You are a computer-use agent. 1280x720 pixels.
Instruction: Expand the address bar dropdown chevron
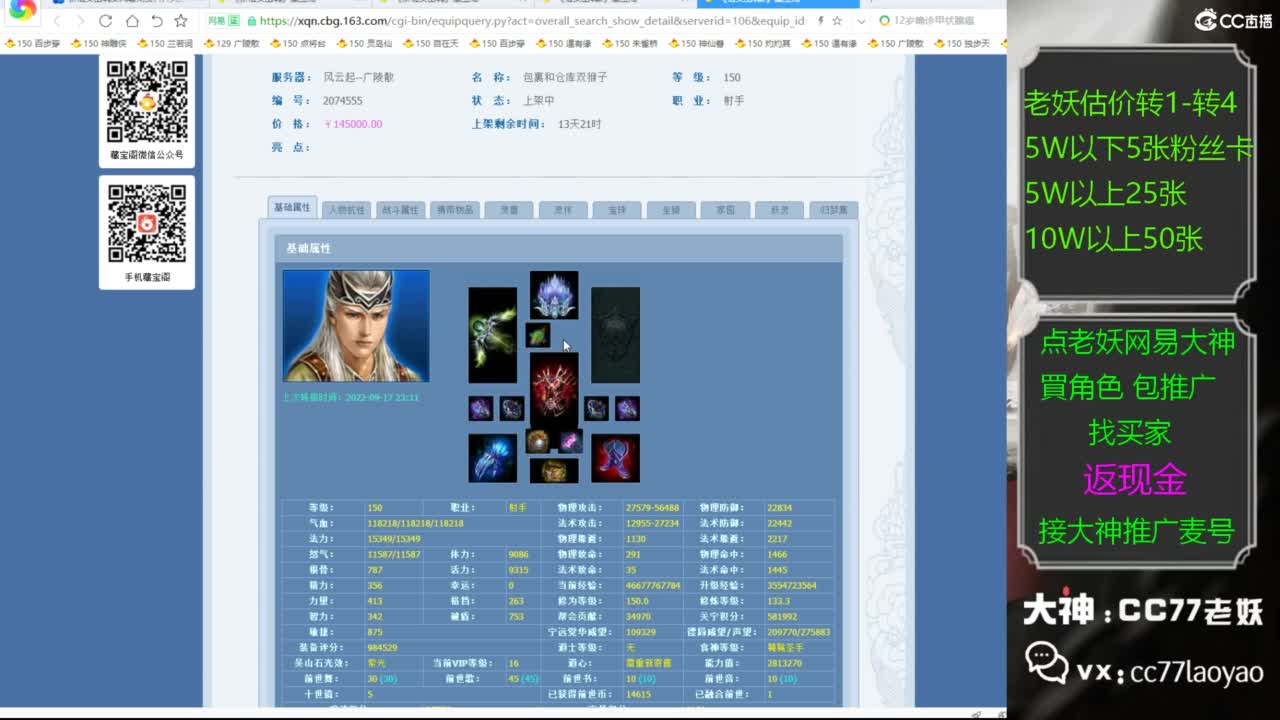point(861,21)
